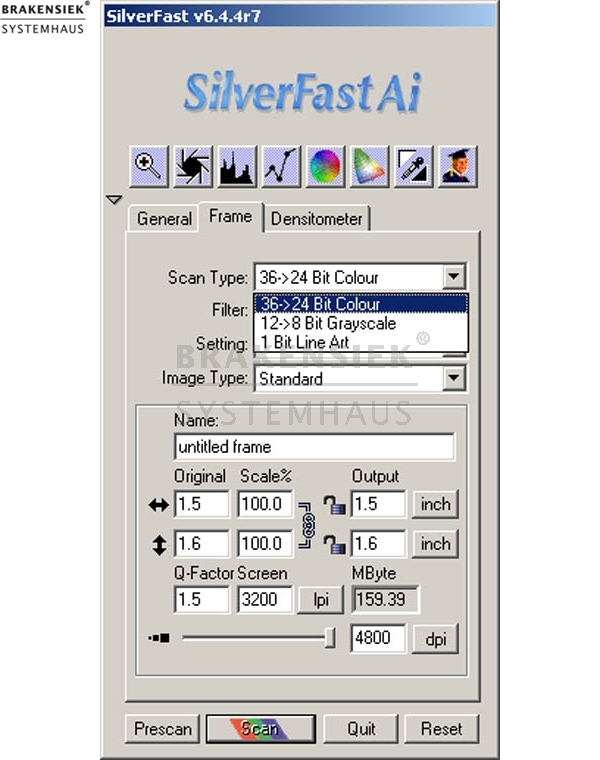Click the Prescan button
The height and width of the screenshot is (760, 600).
pyautogui.click(x=163, y=728)
